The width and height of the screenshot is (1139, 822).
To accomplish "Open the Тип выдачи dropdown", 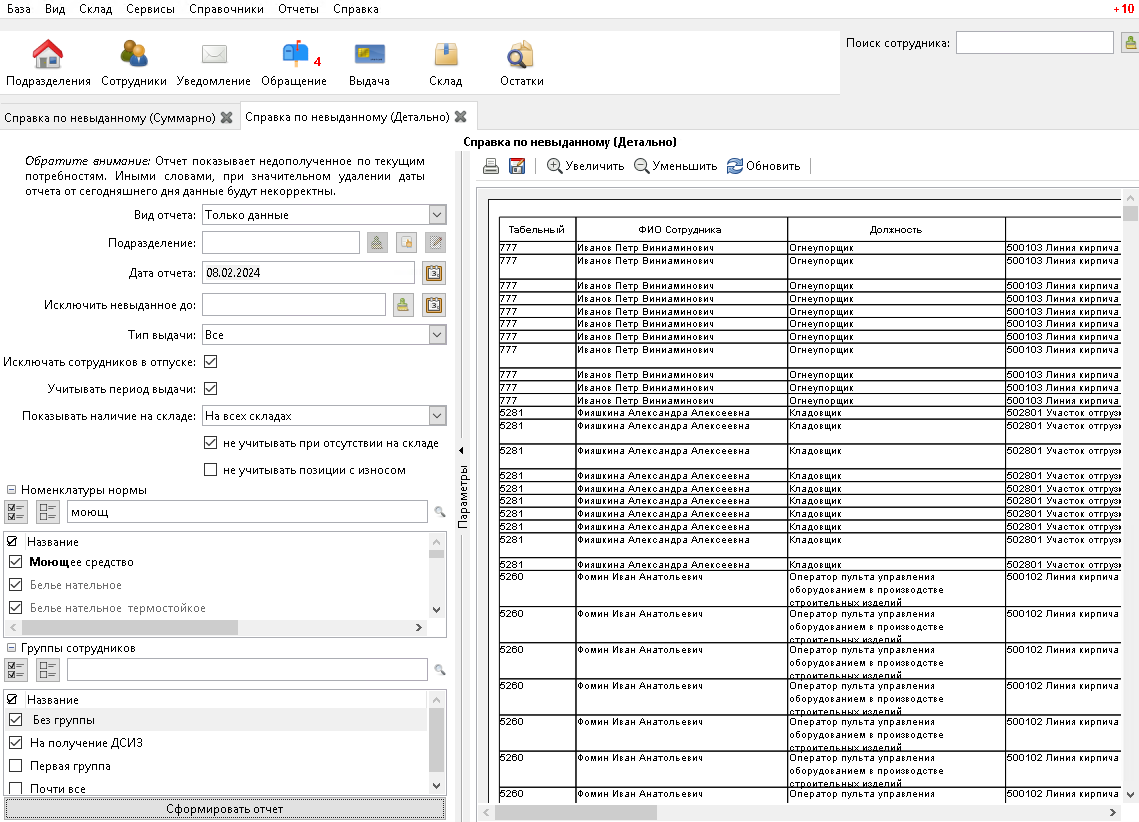I will click(437, 335).
